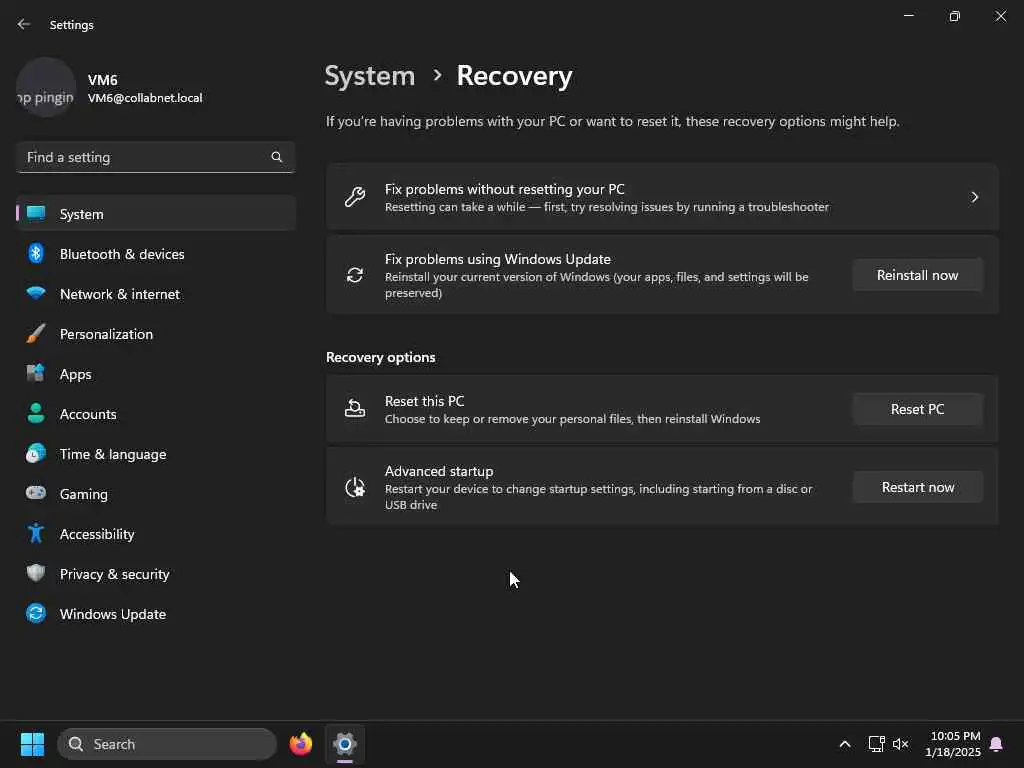Click the Privacy & security shield icon
The image size is (1024, 768).
pos(36,573)
